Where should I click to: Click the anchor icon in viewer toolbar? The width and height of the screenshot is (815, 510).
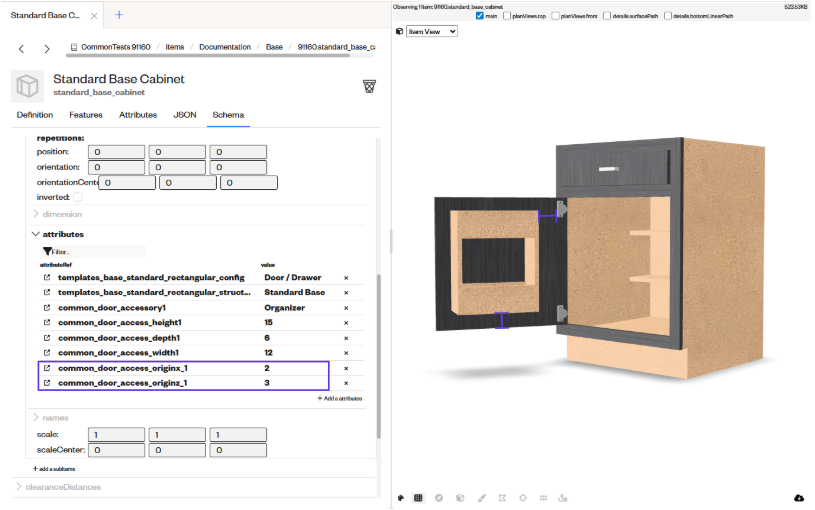point(563,498)
